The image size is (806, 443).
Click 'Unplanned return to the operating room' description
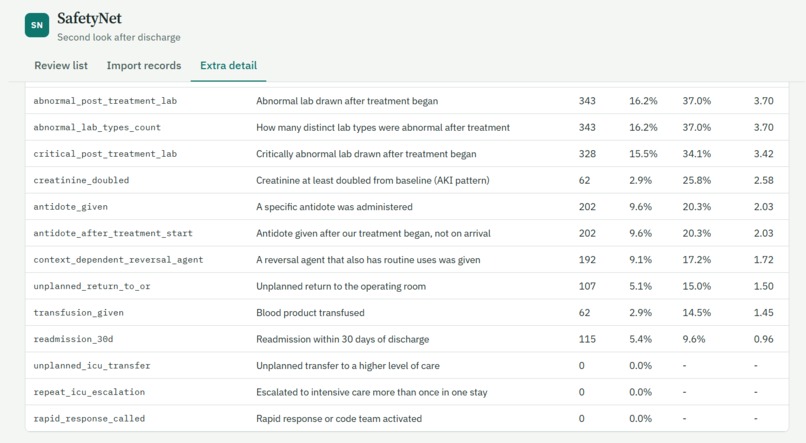[x=341, y=286]
